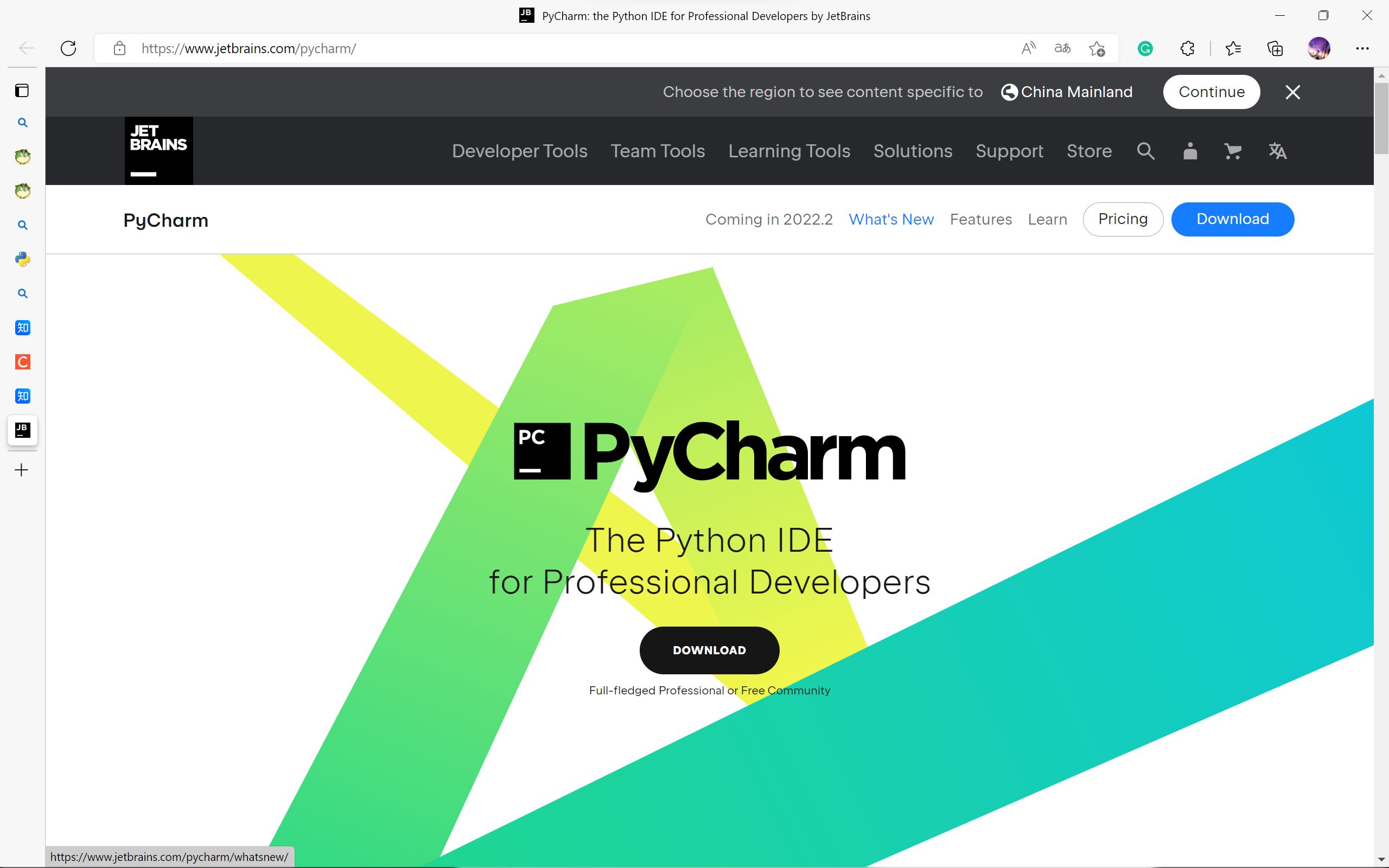
Task: Dismiss the region banner with X
Action: pyautogui.click(x=1292, y=92)
